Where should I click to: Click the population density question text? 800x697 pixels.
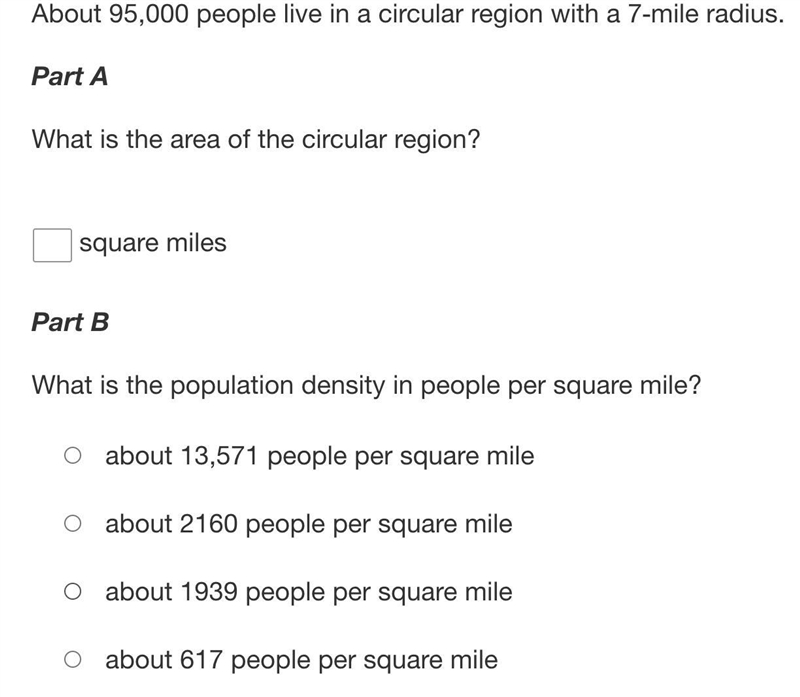[x=366, y=385]
